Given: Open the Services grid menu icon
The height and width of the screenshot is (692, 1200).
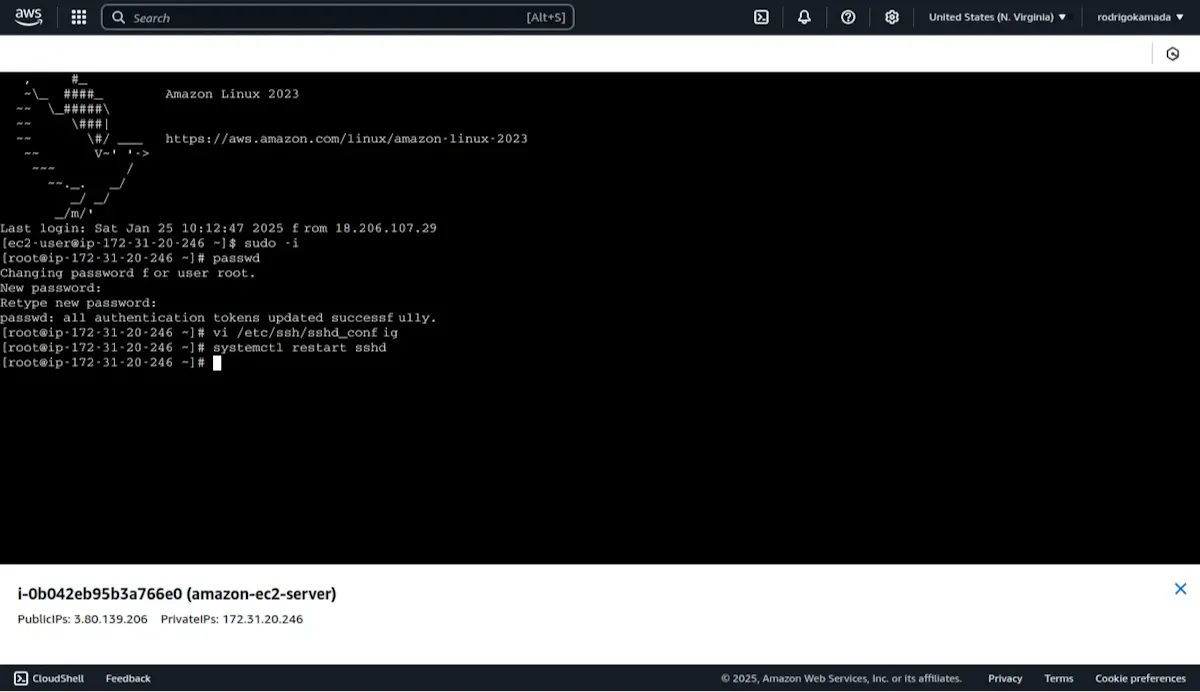Looking at the screenshot, I should [x=79, y=17].
